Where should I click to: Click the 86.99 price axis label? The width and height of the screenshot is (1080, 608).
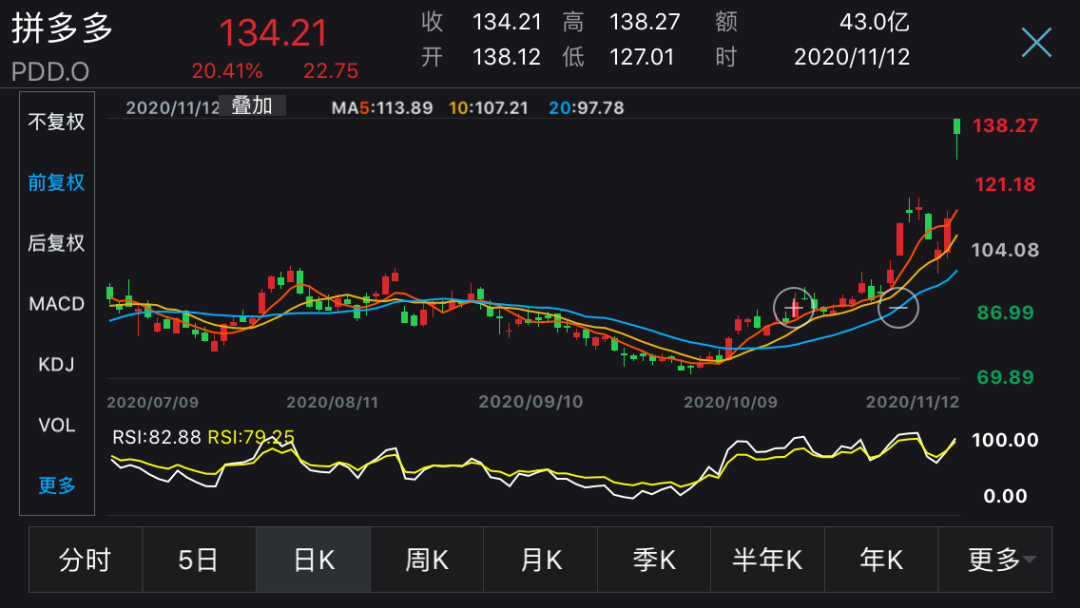point(1005,313)
